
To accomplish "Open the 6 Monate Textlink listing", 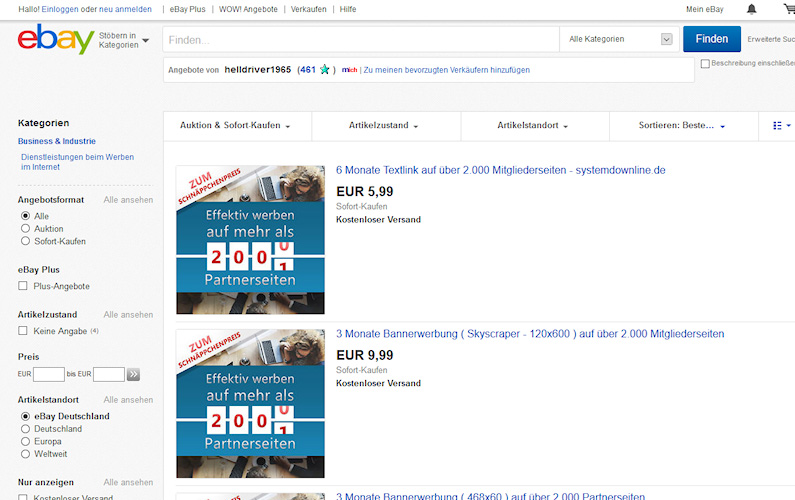I will click(x=500, y=170).
